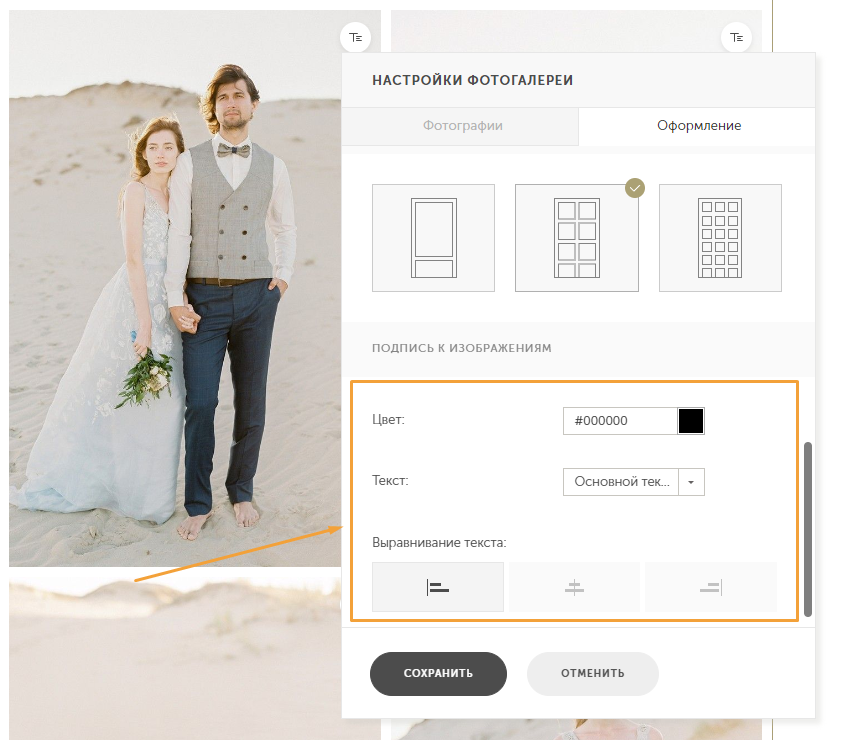Viewport: 849px width, 740px height.
Task: Open the Оформление tab
Action: [698, 126]
